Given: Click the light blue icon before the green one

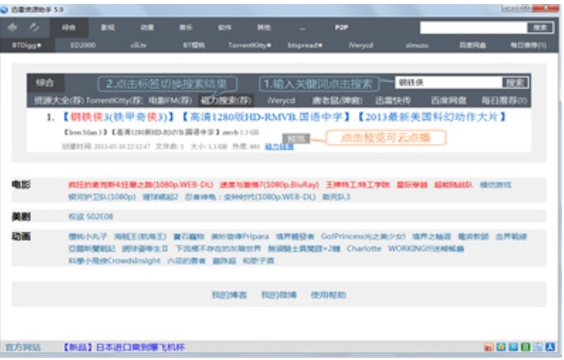Looking at the screenshot, I should (513, 347).
